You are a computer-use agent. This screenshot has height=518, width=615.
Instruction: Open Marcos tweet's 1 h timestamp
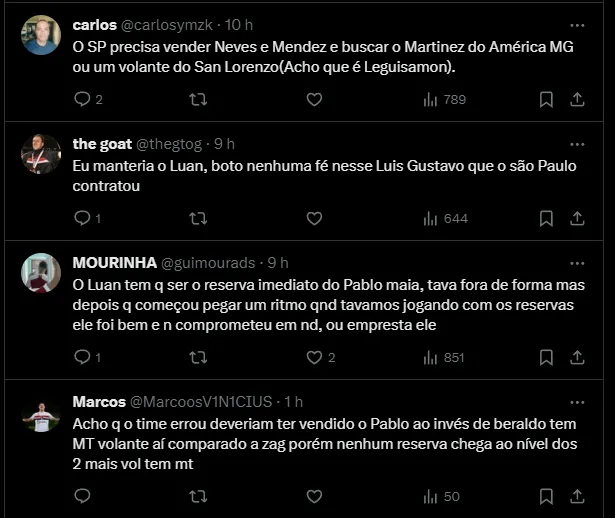tap(294, 402)
